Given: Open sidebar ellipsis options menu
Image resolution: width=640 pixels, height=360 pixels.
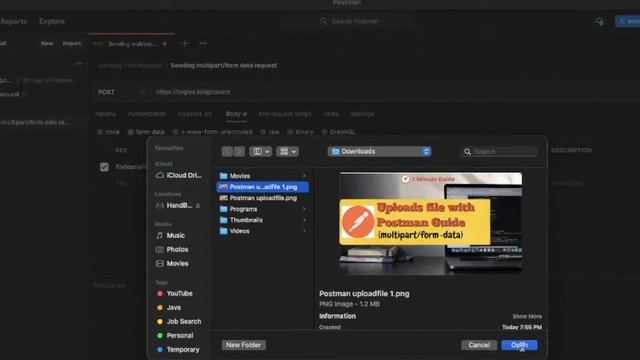Looking at the screenshot, I should [x=79, y=63].
